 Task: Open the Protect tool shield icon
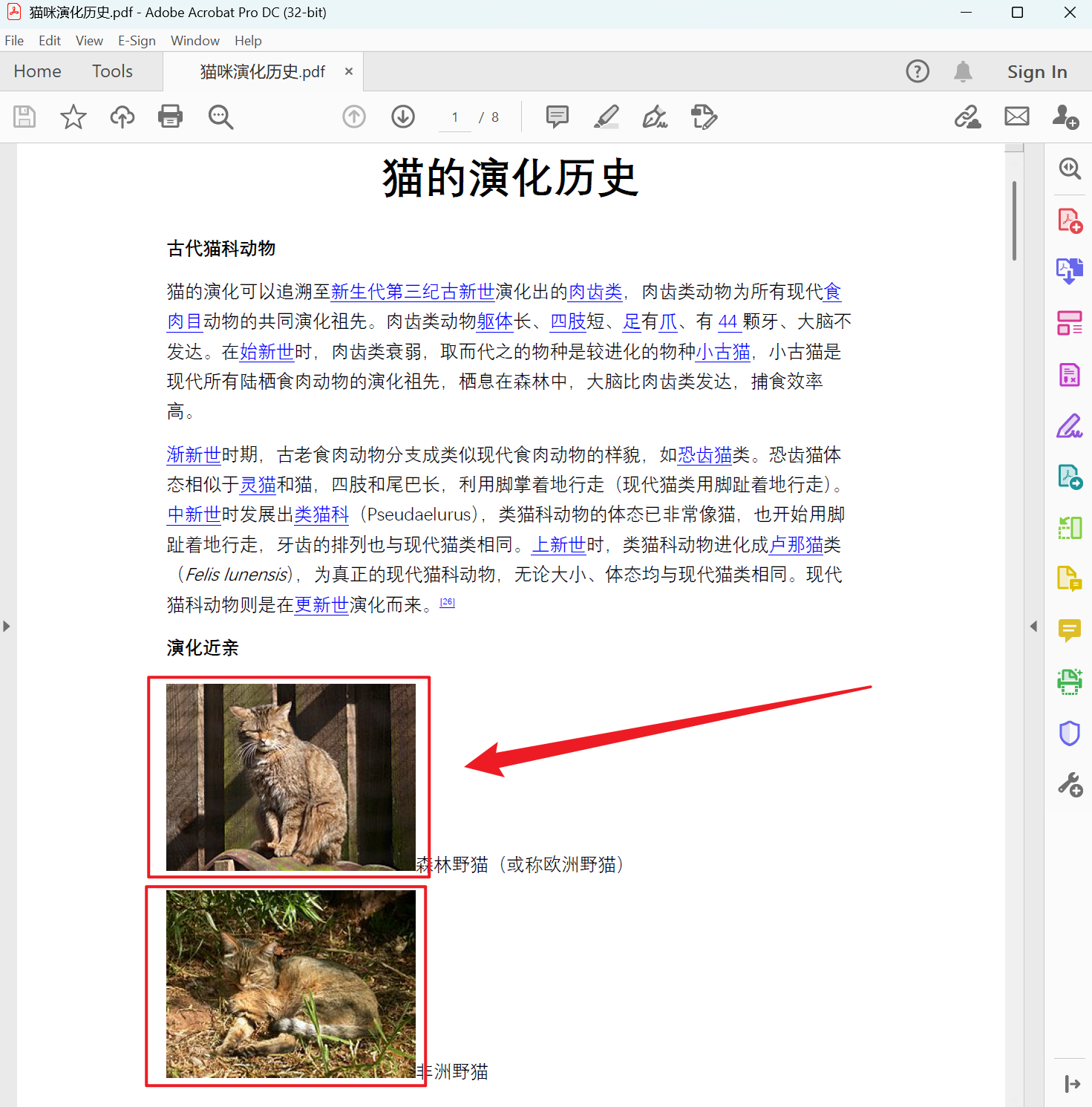tap(1070, 734)
